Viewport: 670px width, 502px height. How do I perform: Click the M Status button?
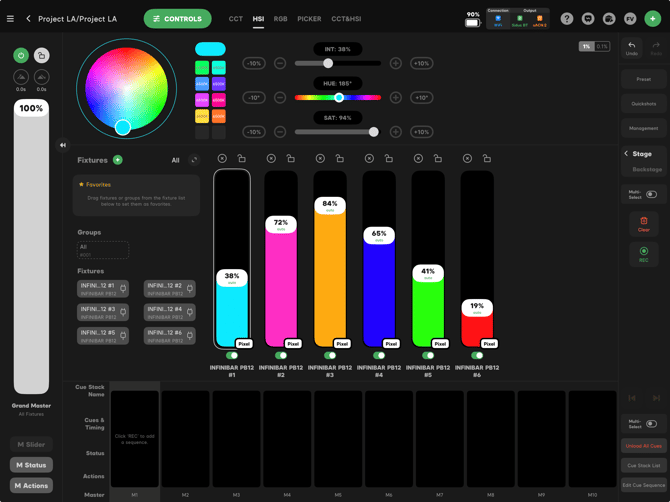click(31, 465)
